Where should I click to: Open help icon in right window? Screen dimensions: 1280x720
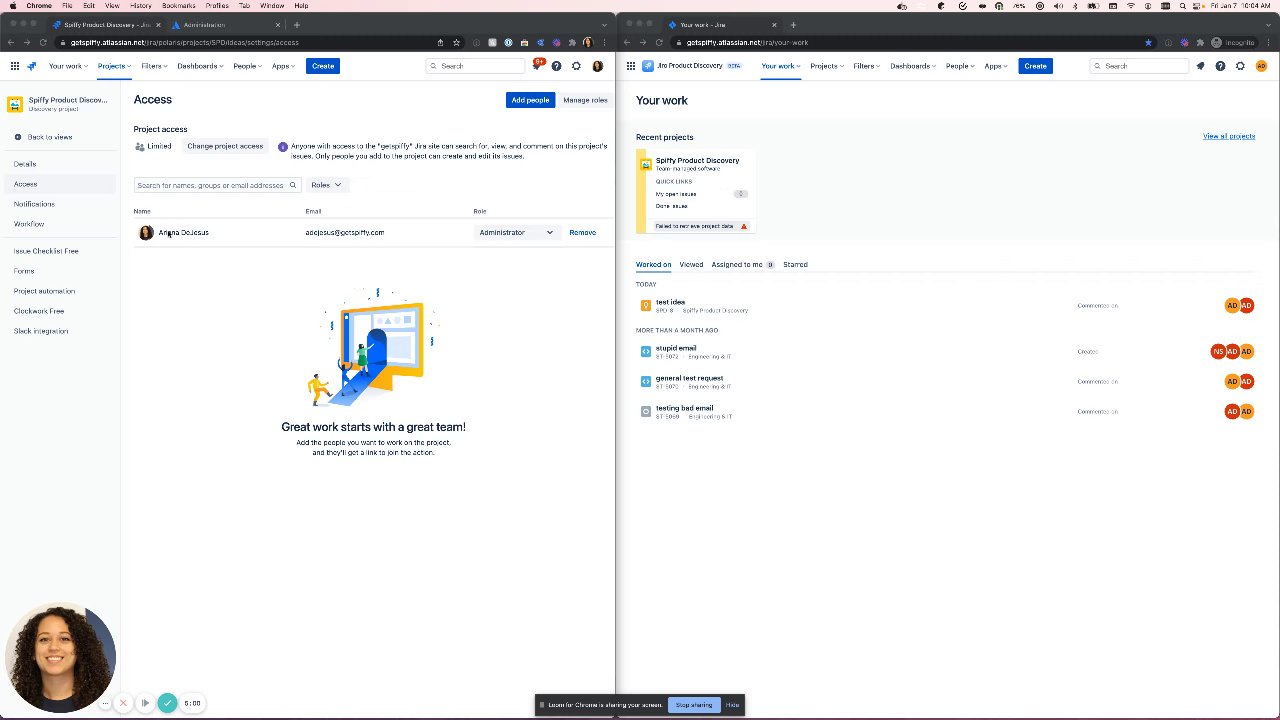pos(1220,66)
